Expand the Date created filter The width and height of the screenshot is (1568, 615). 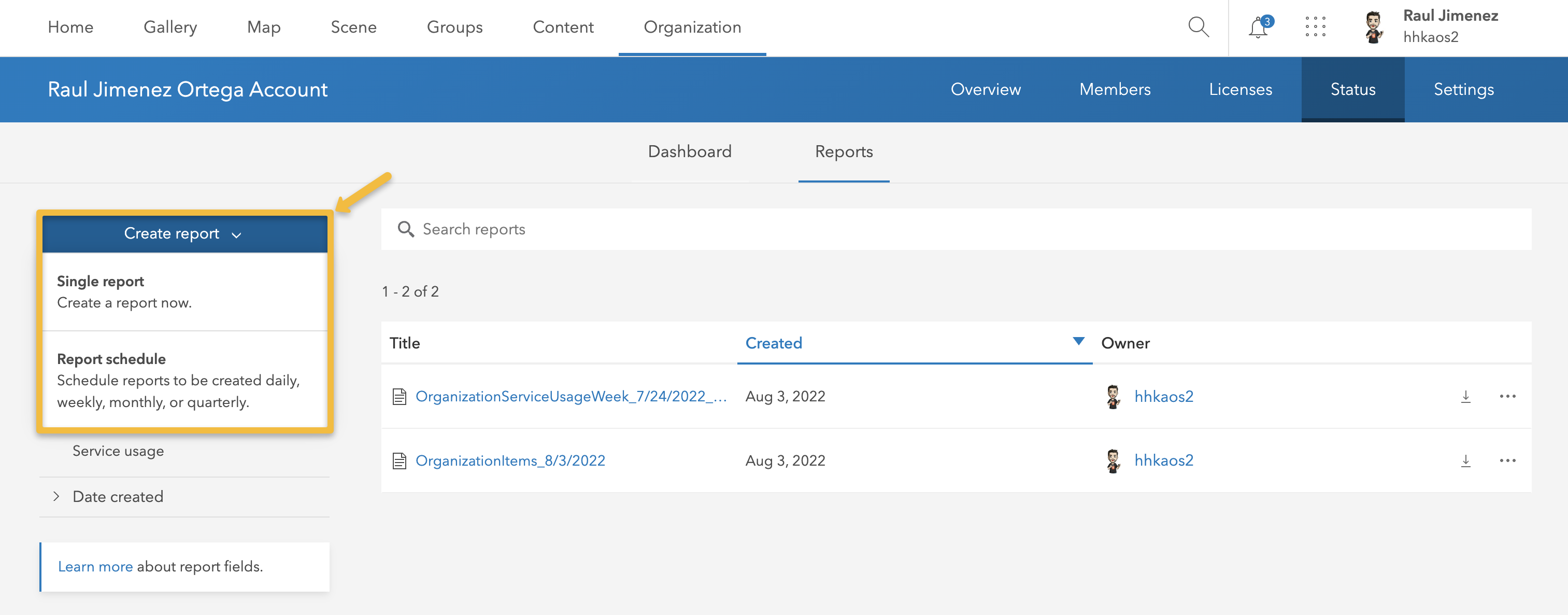118,497
